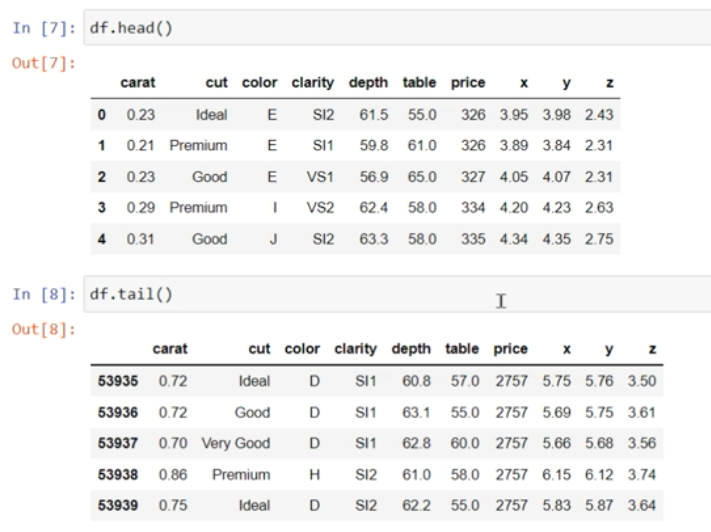Click the carat header in head output table

click(x=136, y=80)
